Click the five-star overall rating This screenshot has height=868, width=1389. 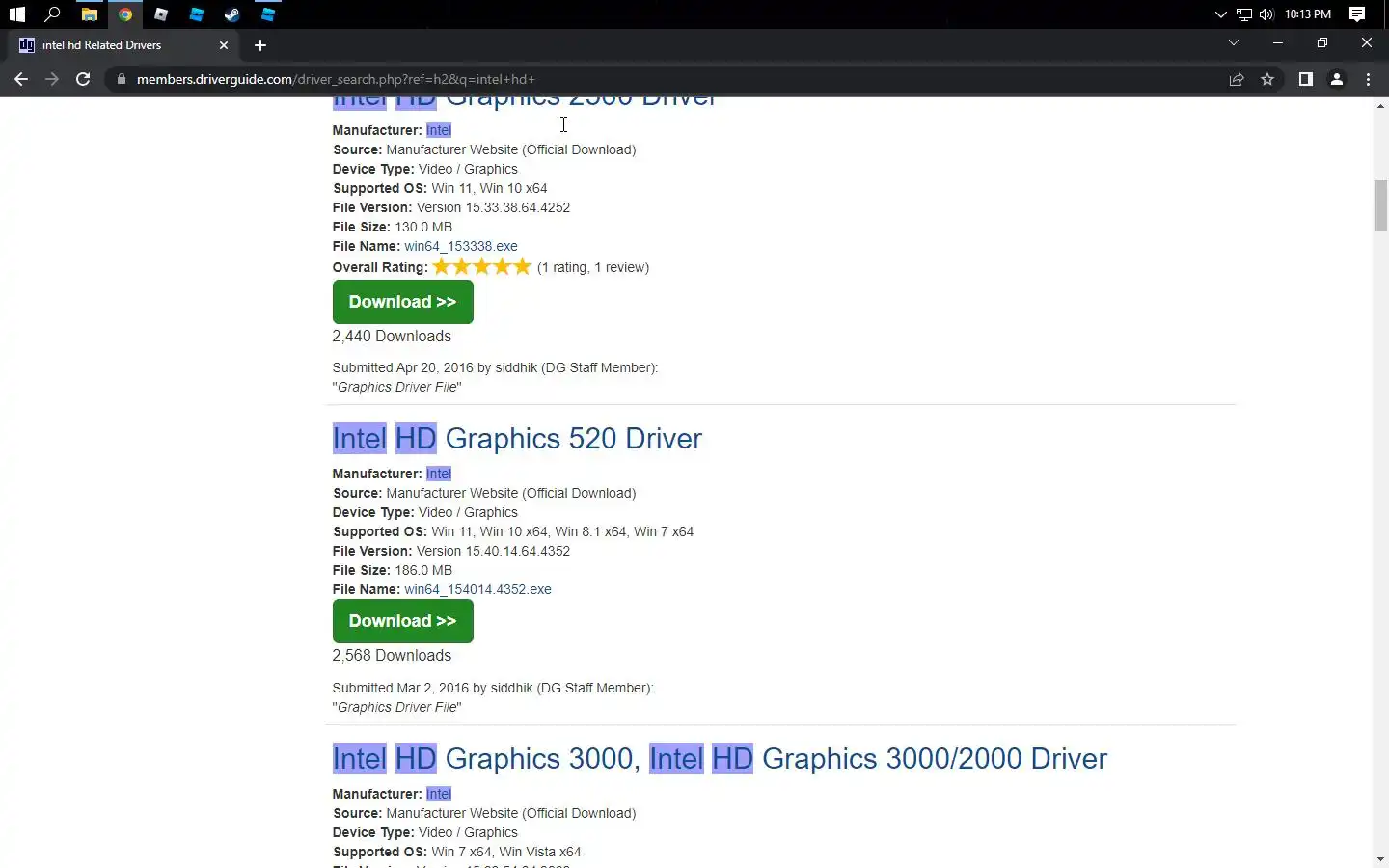[x=482, y=267]
